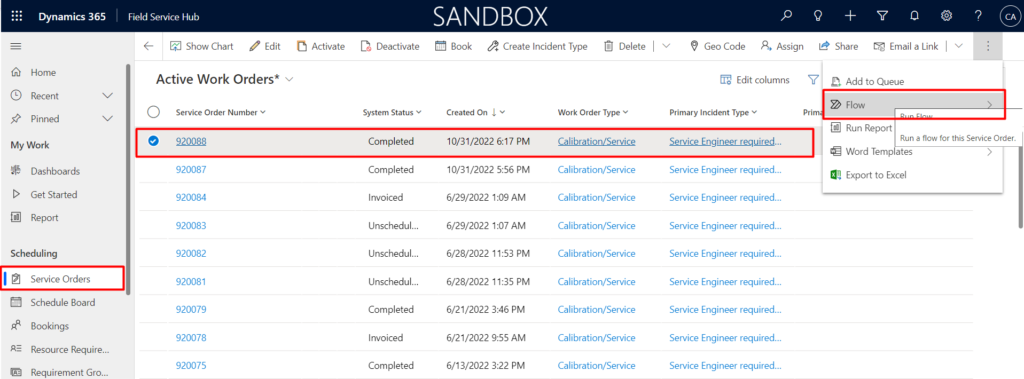The image size is (1024, 379).
Task: Uncheck the selected 920088 row checkbox
Action: 153,140
